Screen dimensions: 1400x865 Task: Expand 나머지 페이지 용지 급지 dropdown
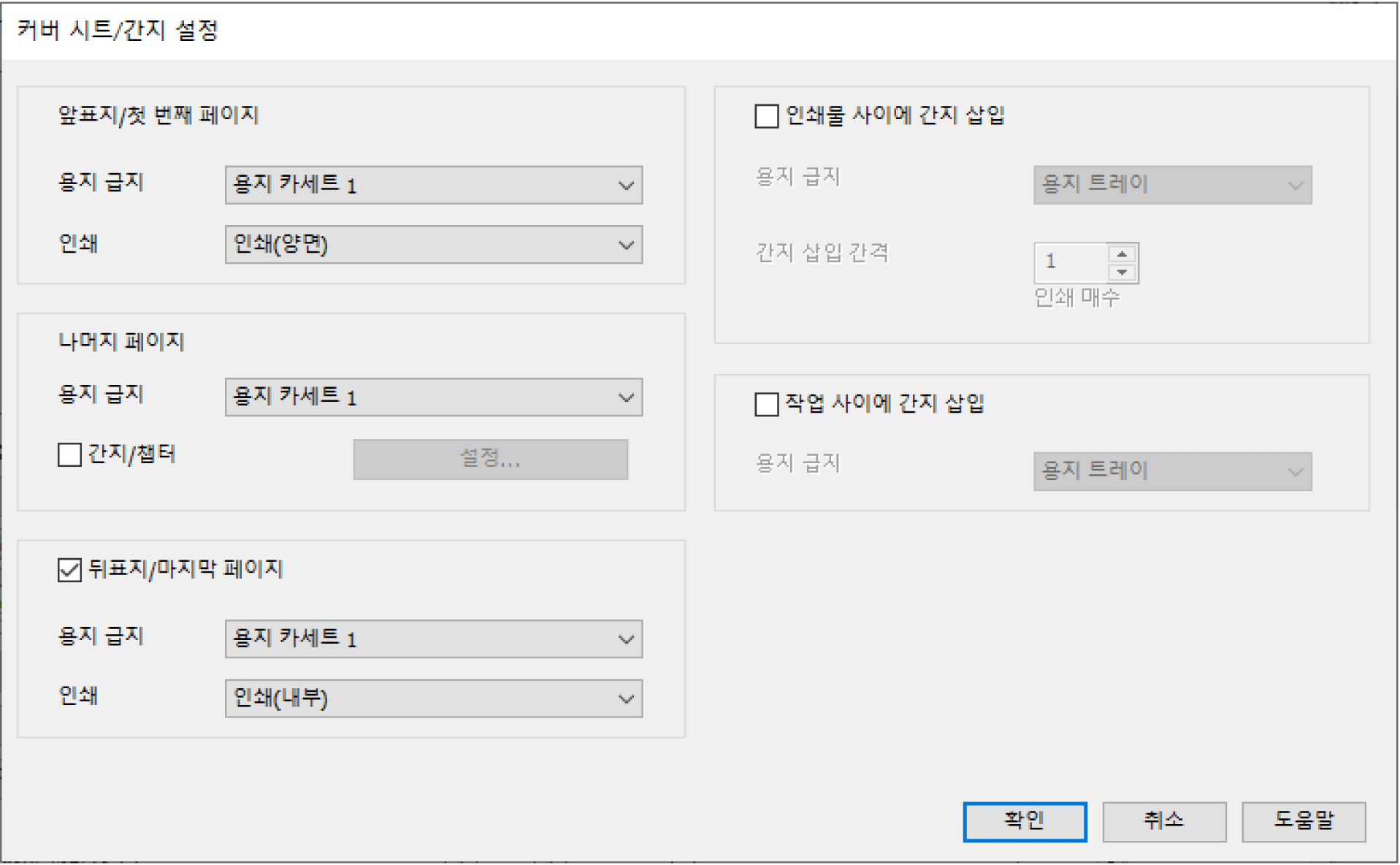433,397
